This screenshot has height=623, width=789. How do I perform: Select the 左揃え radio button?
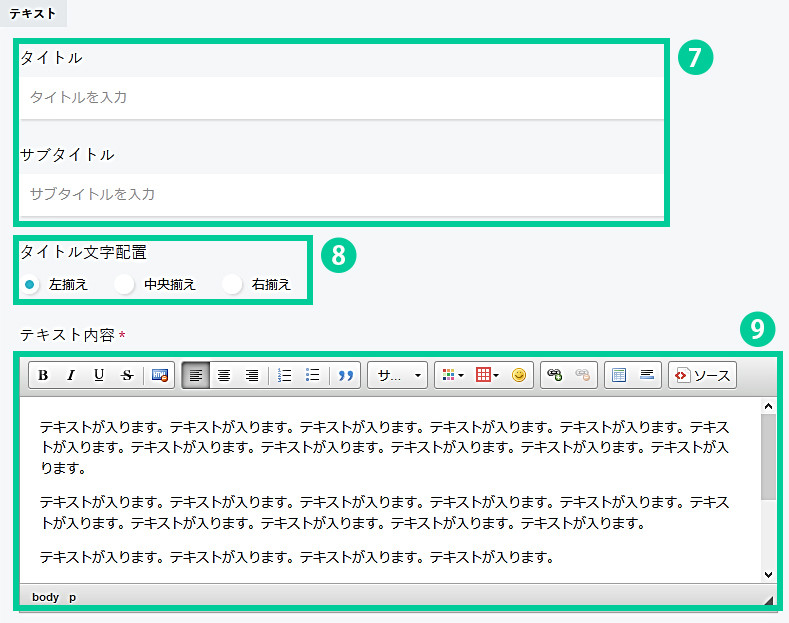[x=30, y=285]
